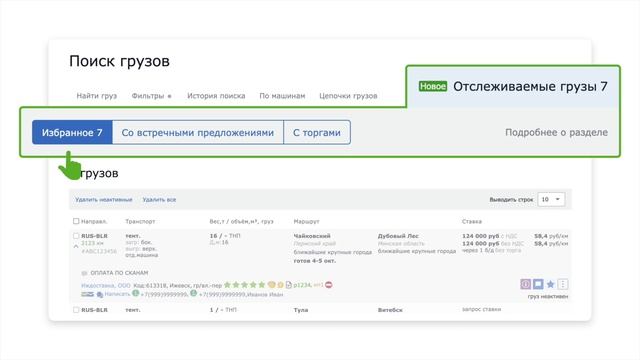Check the first RUS-BLR row checkbox
Image resolution: width=640 pixels, height=360 pixels.
point(76,236)
